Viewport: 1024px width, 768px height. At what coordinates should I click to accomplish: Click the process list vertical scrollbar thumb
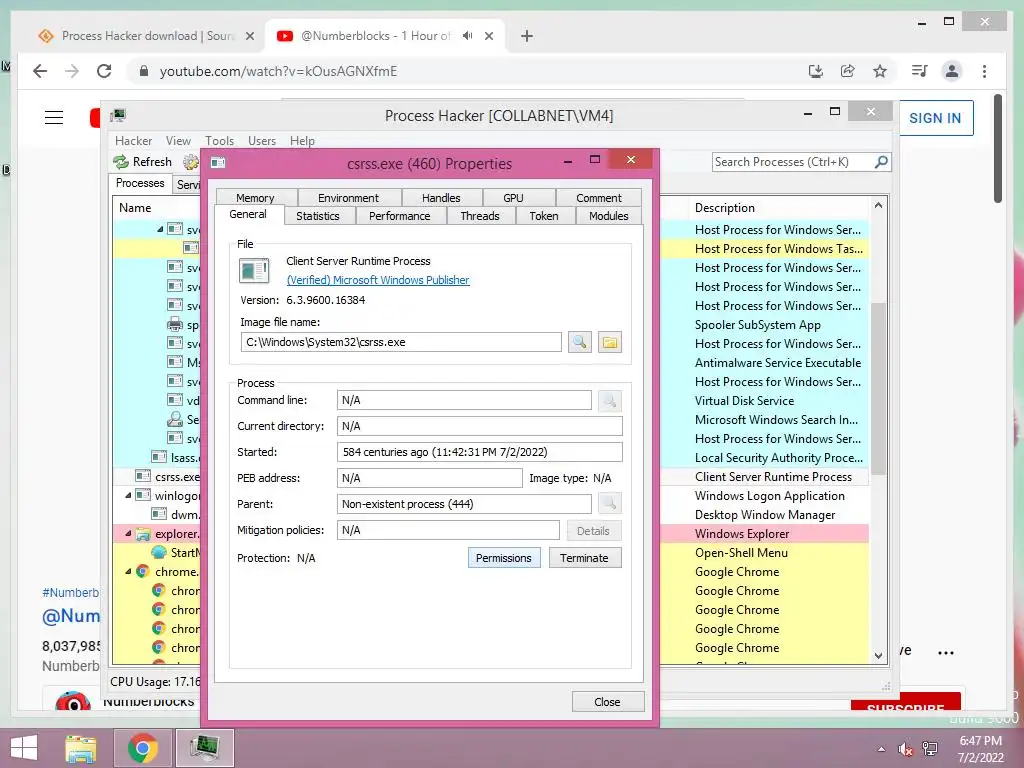878,389
